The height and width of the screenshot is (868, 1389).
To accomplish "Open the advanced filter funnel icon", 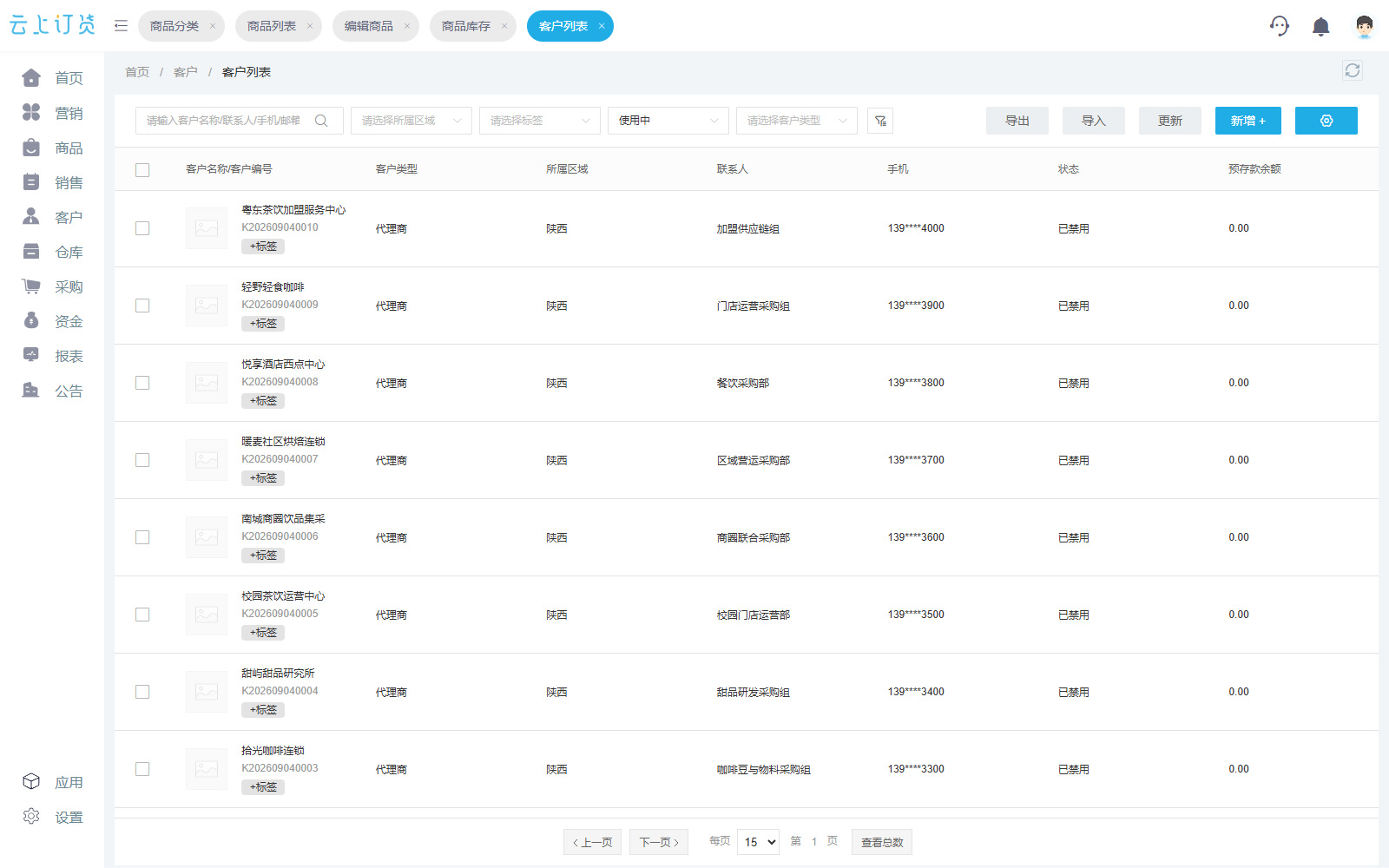I will tap(880, 121).
